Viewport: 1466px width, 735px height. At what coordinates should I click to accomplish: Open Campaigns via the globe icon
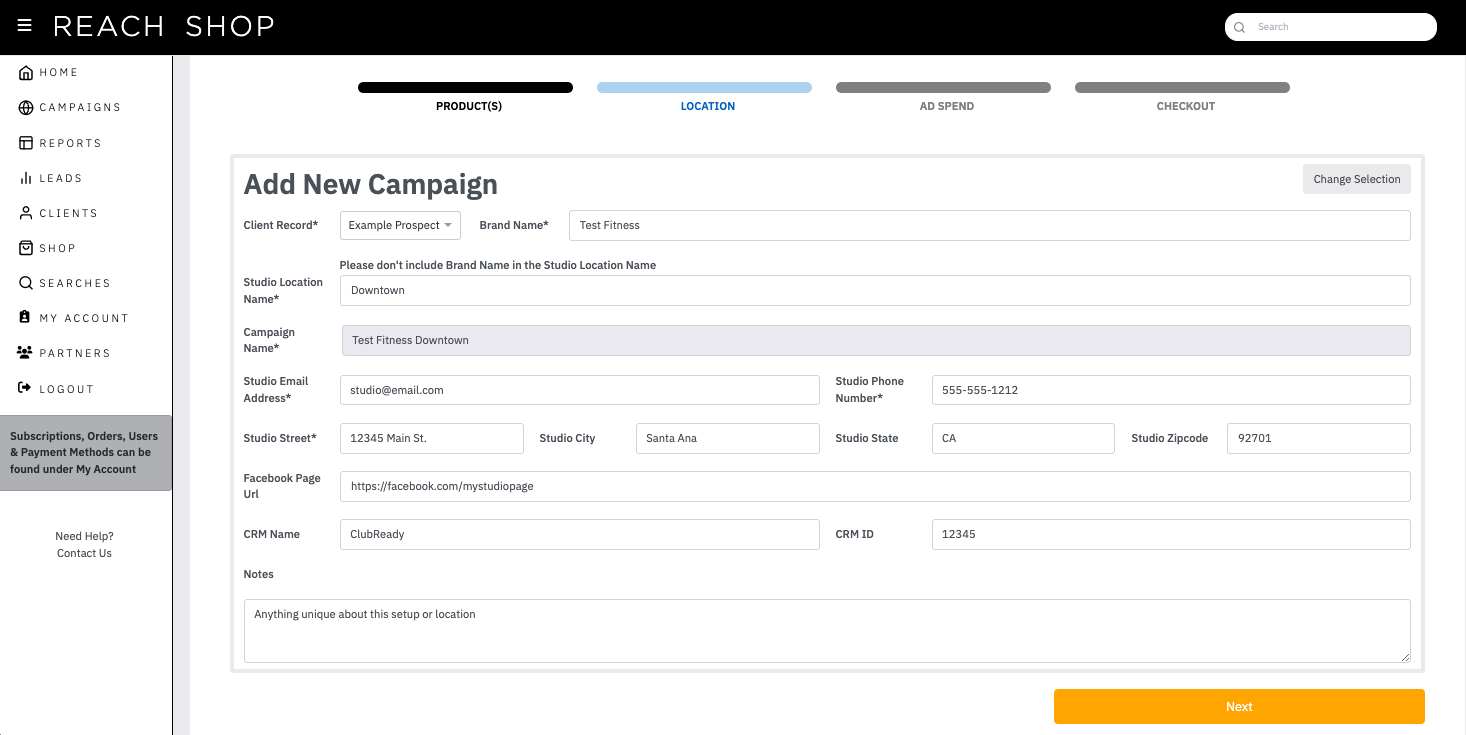click(26, 107)
